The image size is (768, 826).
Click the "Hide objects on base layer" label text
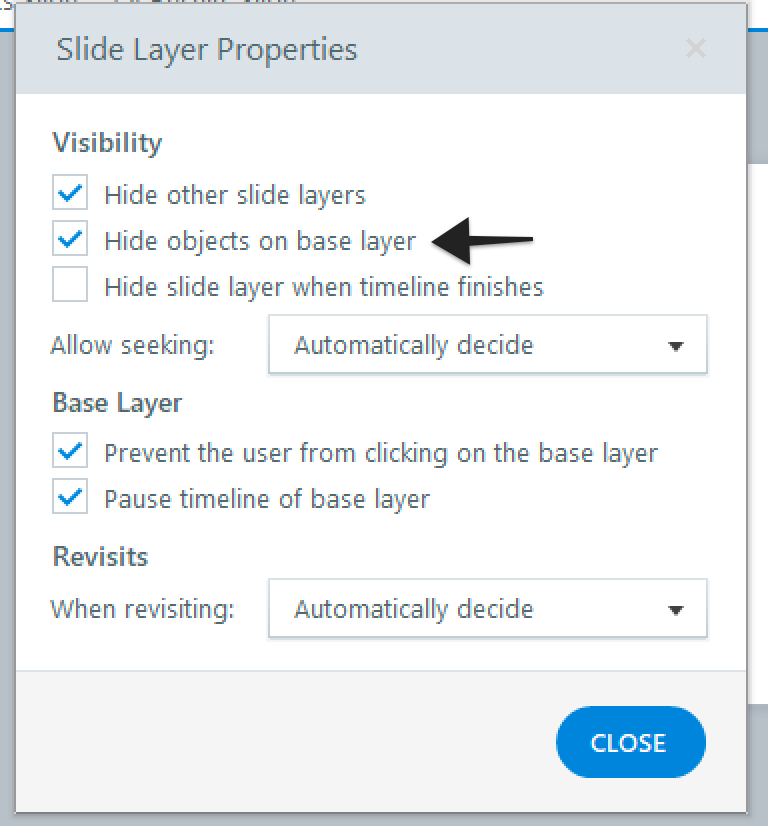point(260,241)
